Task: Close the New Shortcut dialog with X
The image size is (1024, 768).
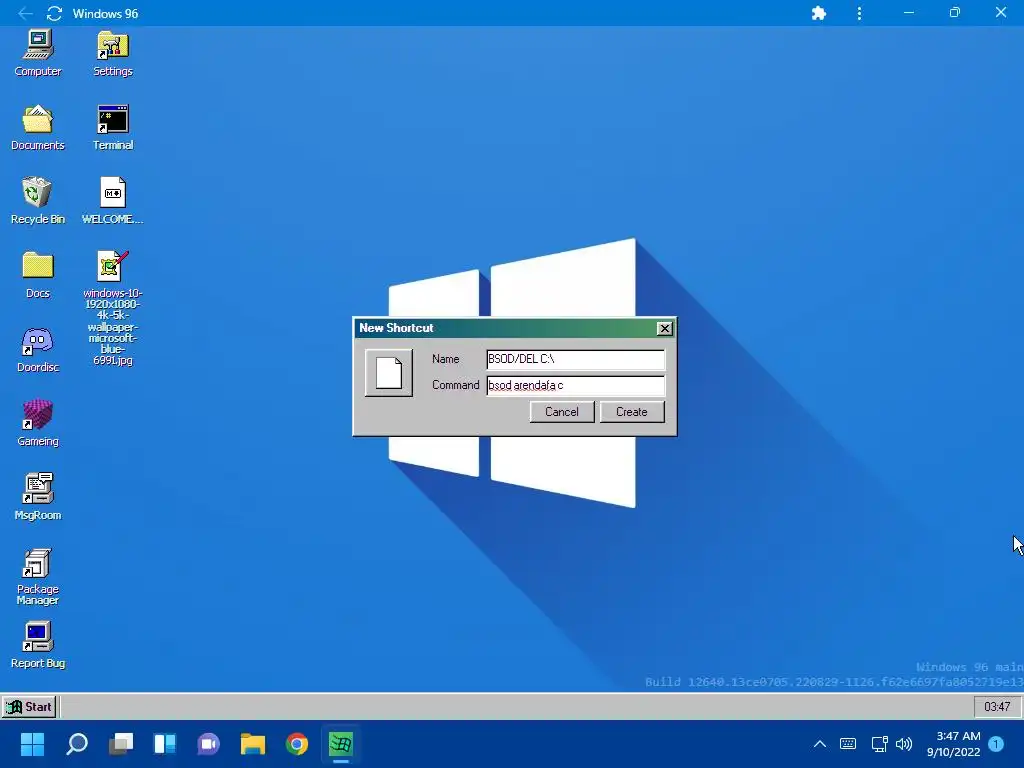Action: click(x=664, y=328)
